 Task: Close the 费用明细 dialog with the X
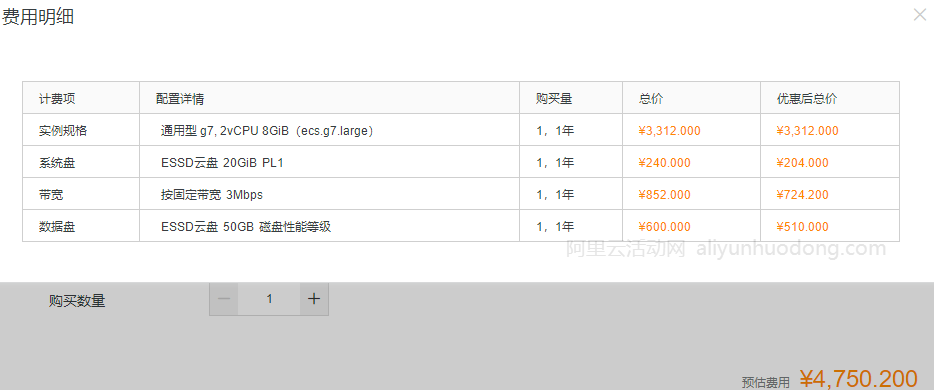[x=920, y=15]
